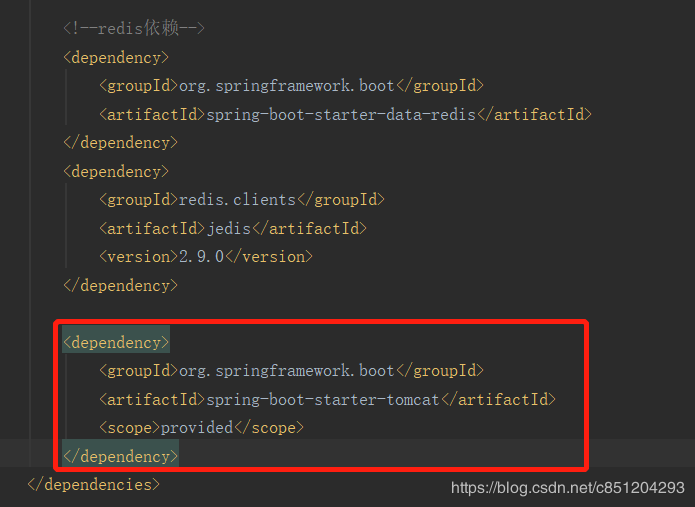Screen dimensions: 695x507
Task: Click the opening scope tag
Action: coord(130,427)
